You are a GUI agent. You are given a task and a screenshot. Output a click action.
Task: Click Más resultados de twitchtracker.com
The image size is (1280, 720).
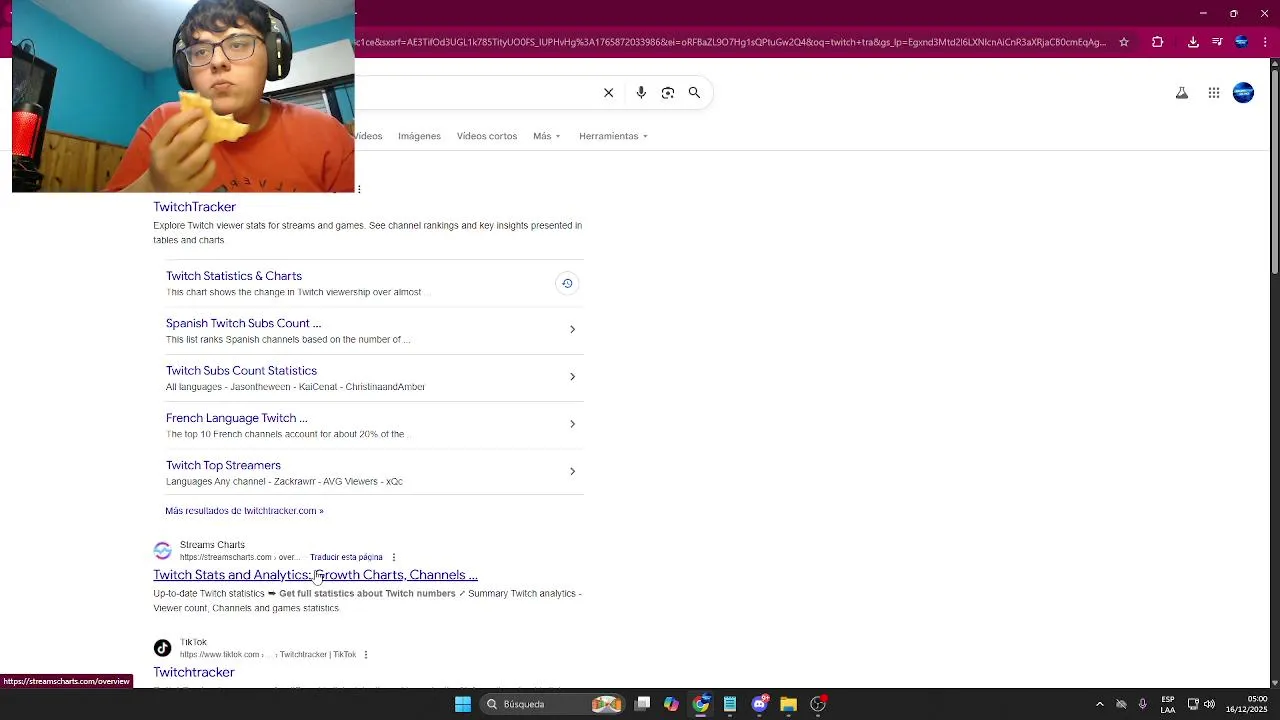[244, 511]
